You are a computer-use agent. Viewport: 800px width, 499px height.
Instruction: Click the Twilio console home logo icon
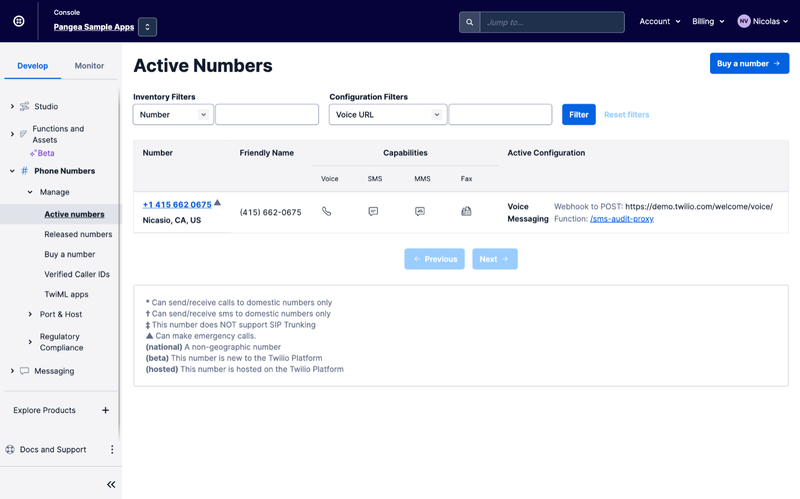(x=18, y=21)
